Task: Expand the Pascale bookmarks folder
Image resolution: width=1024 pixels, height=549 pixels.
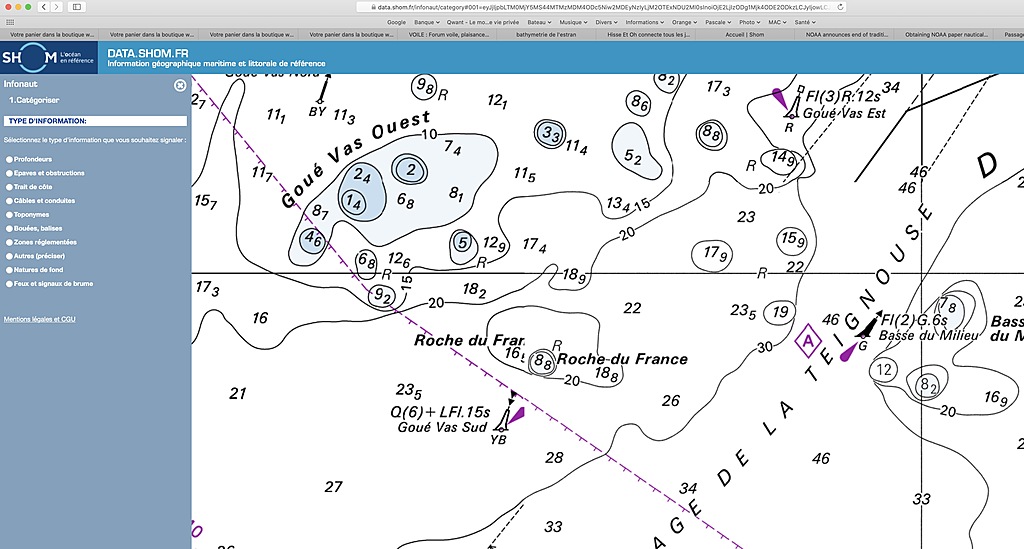Action: point(718,22)
